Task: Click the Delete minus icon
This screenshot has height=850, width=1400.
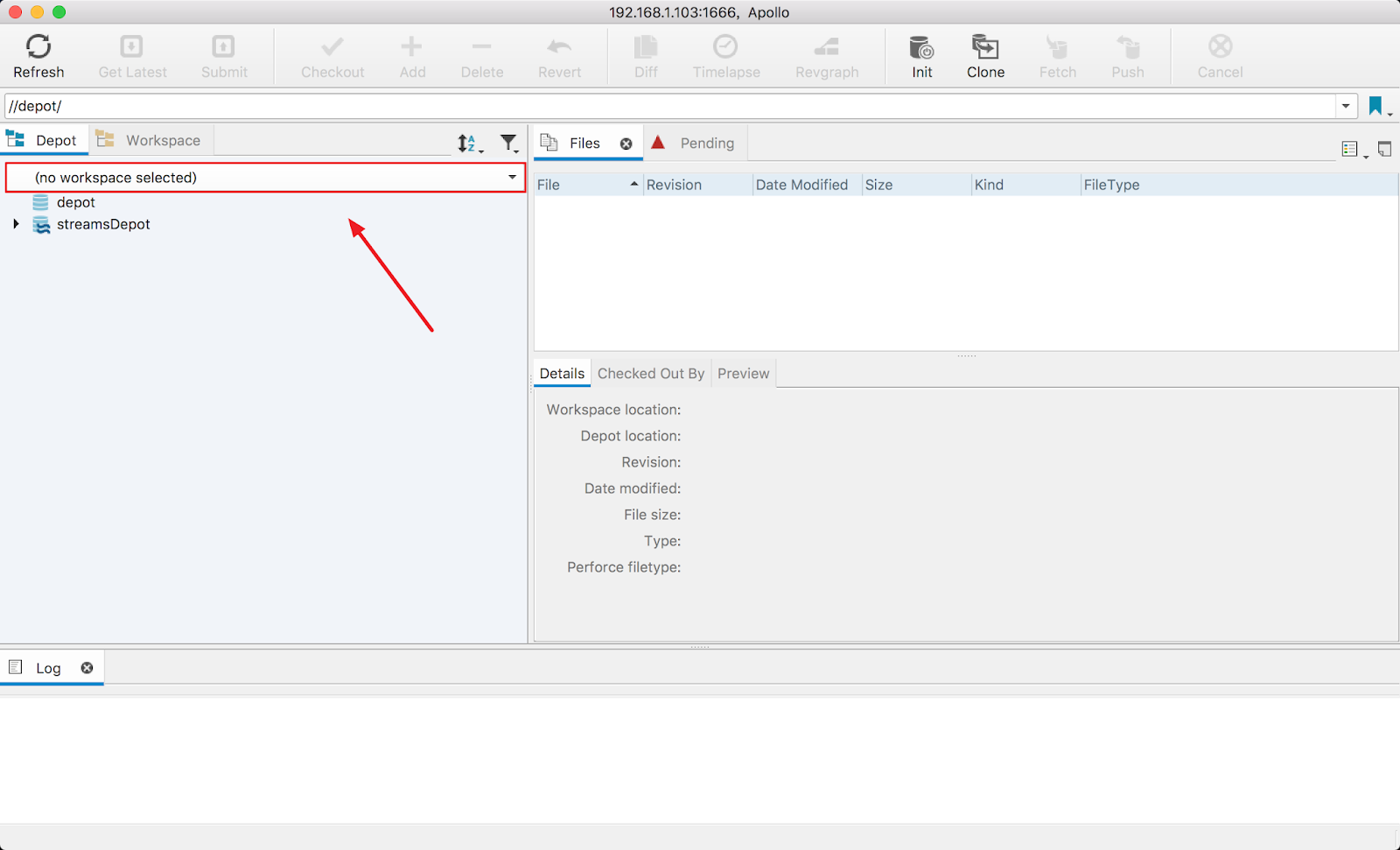Action: [482, 46]
